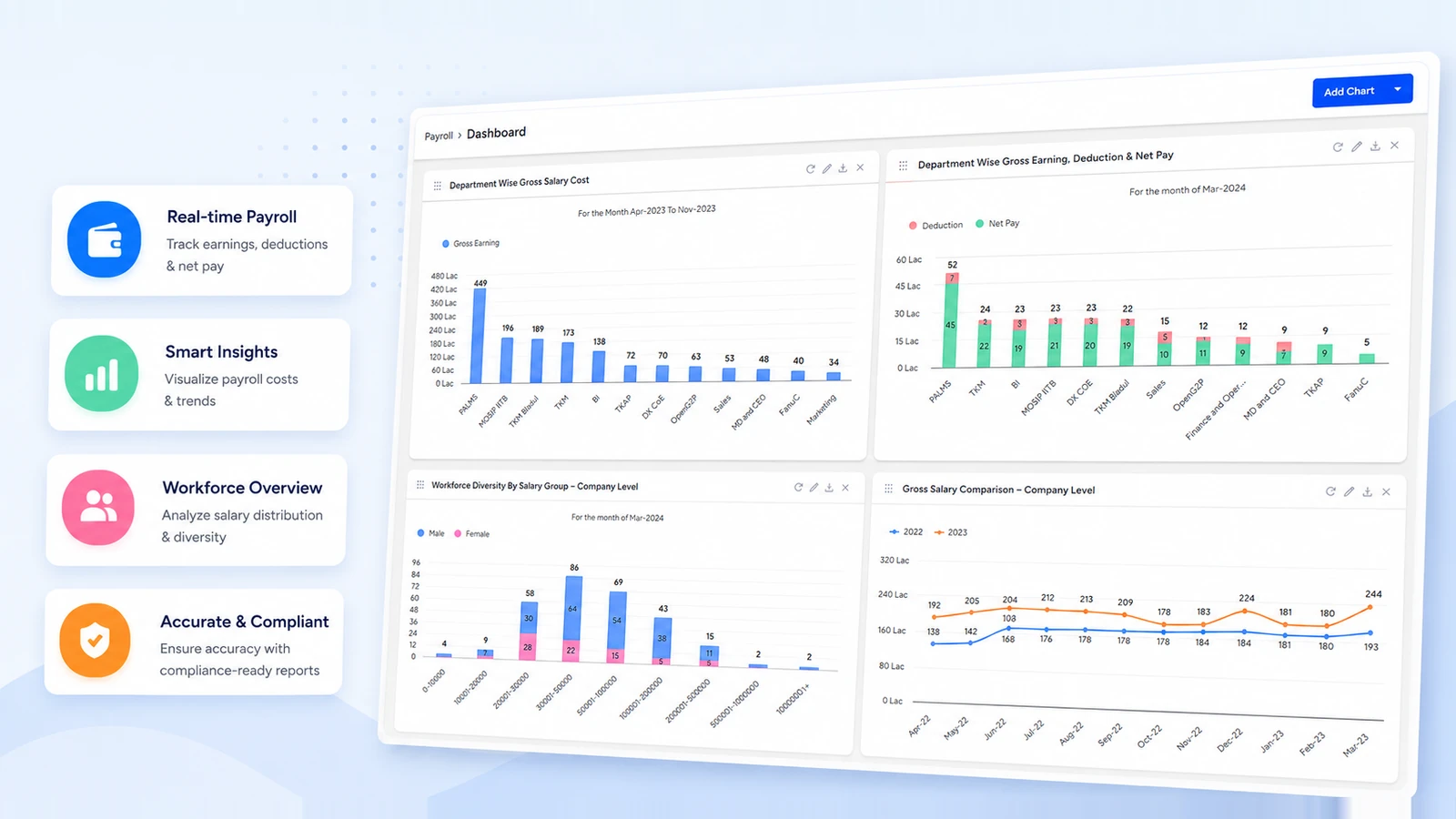The height and width of the screenshot is (819, 1456).
Task: Download the Gross Salary Comparison chart
Action: click(x=1367, y=491)
